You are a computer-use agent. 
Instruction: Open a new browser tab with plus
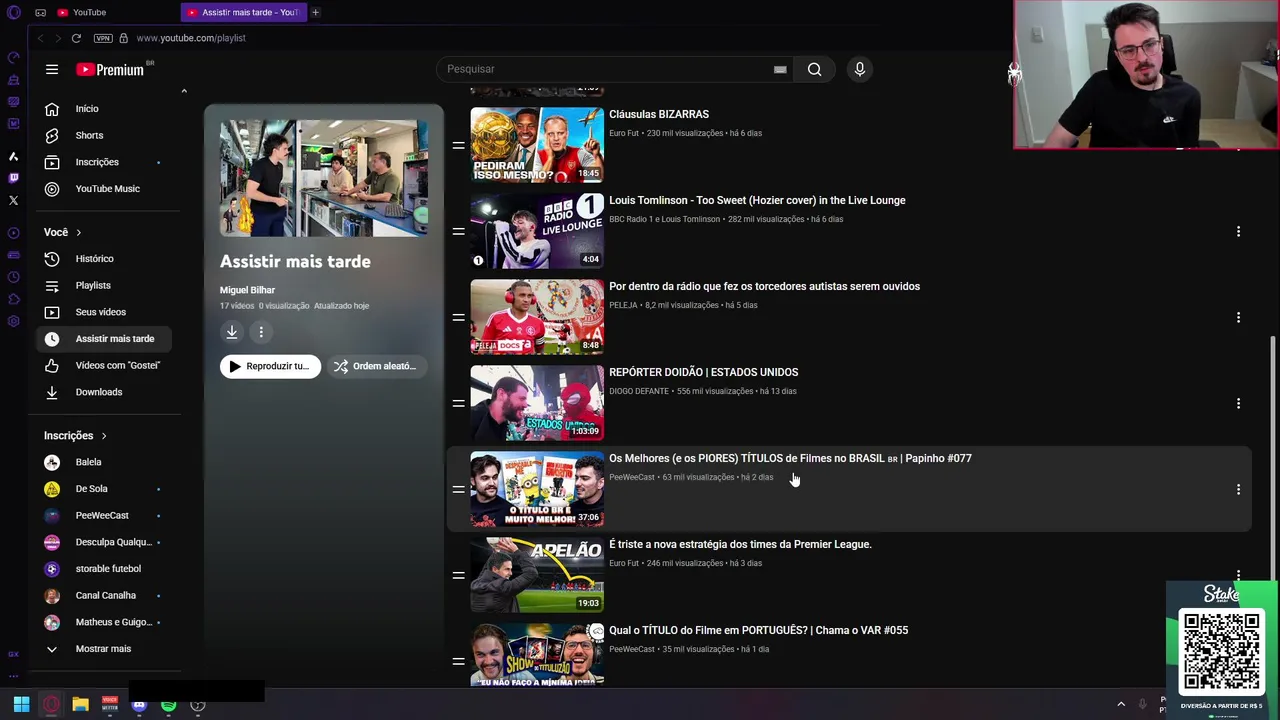(315, 12)
